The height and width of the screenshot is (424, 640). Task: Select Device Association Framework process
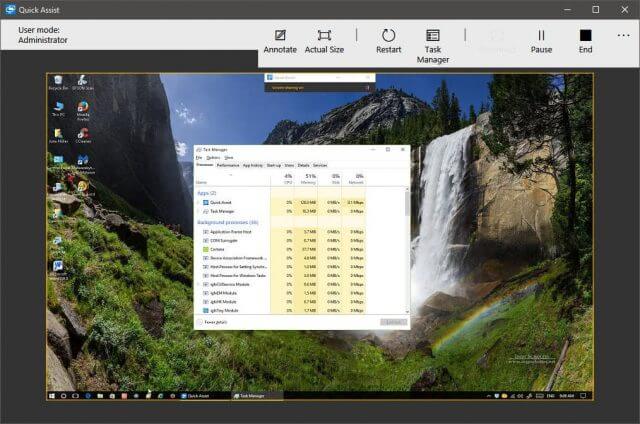point(280,258)
